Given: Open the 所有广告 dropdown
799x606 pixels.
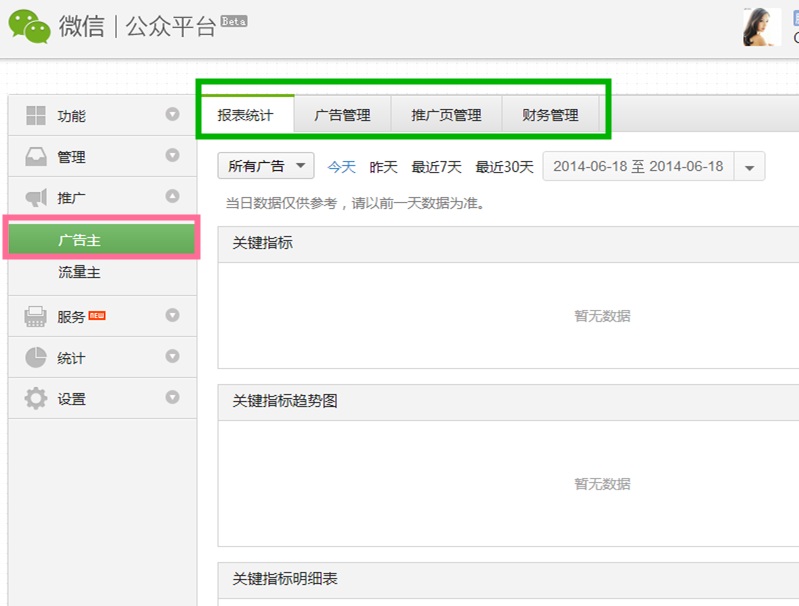Looking at the screenshot, I should [x=266, y=166].
